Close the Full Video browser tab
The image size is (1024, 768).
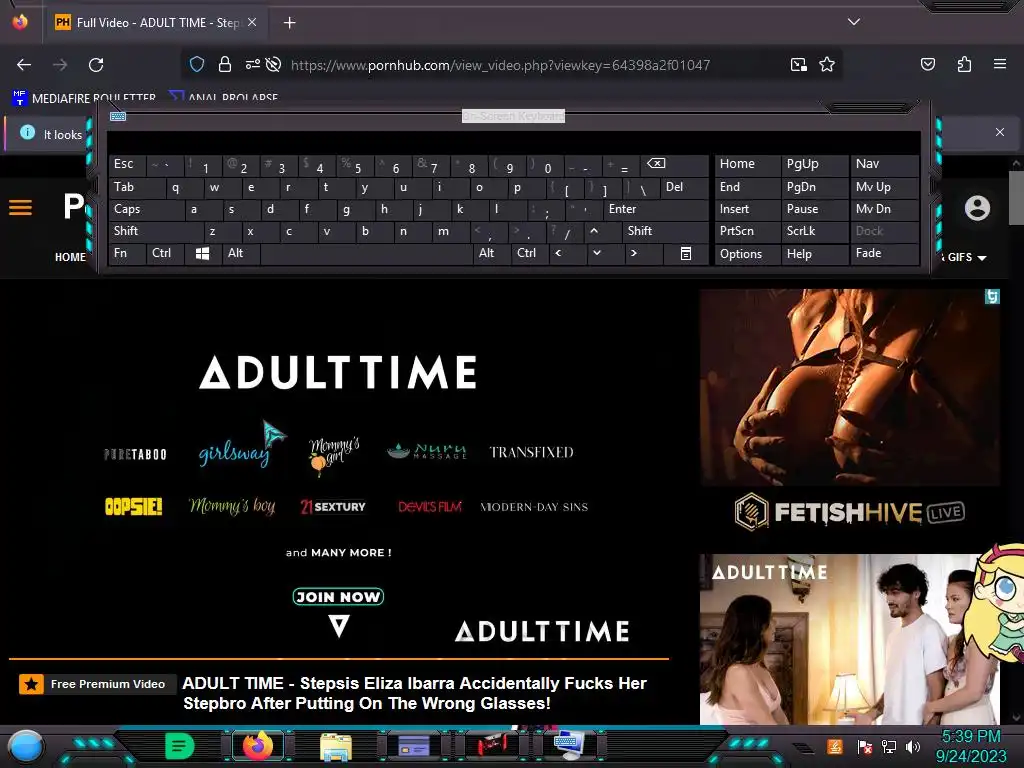tap(252, 22)
